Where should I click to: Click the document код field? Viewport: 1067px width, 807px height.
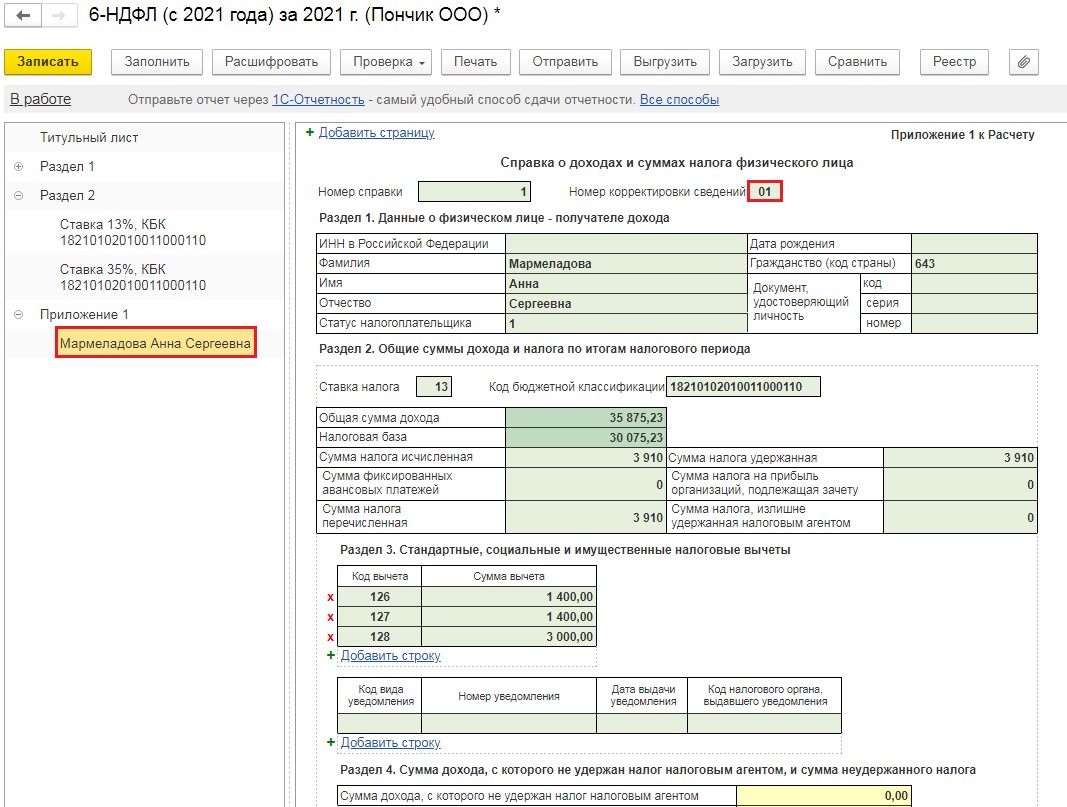click(x=974, y=284)
